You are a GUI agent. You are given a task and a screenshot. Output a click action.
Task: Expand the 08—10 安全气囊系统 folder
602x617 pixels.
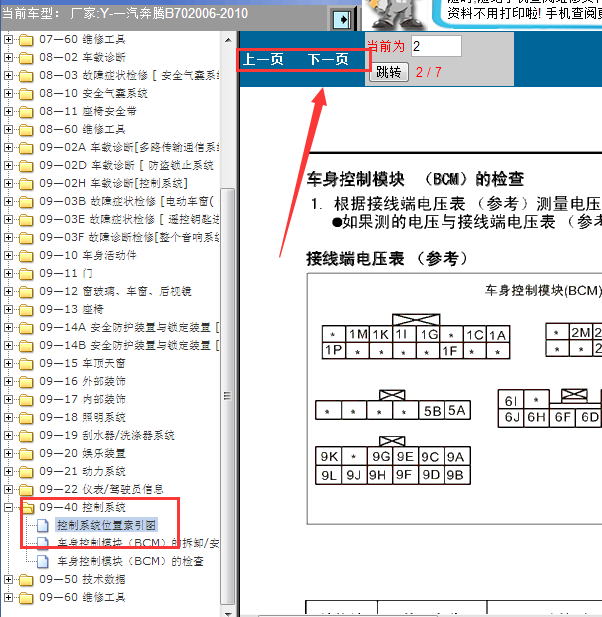point(8,94)
